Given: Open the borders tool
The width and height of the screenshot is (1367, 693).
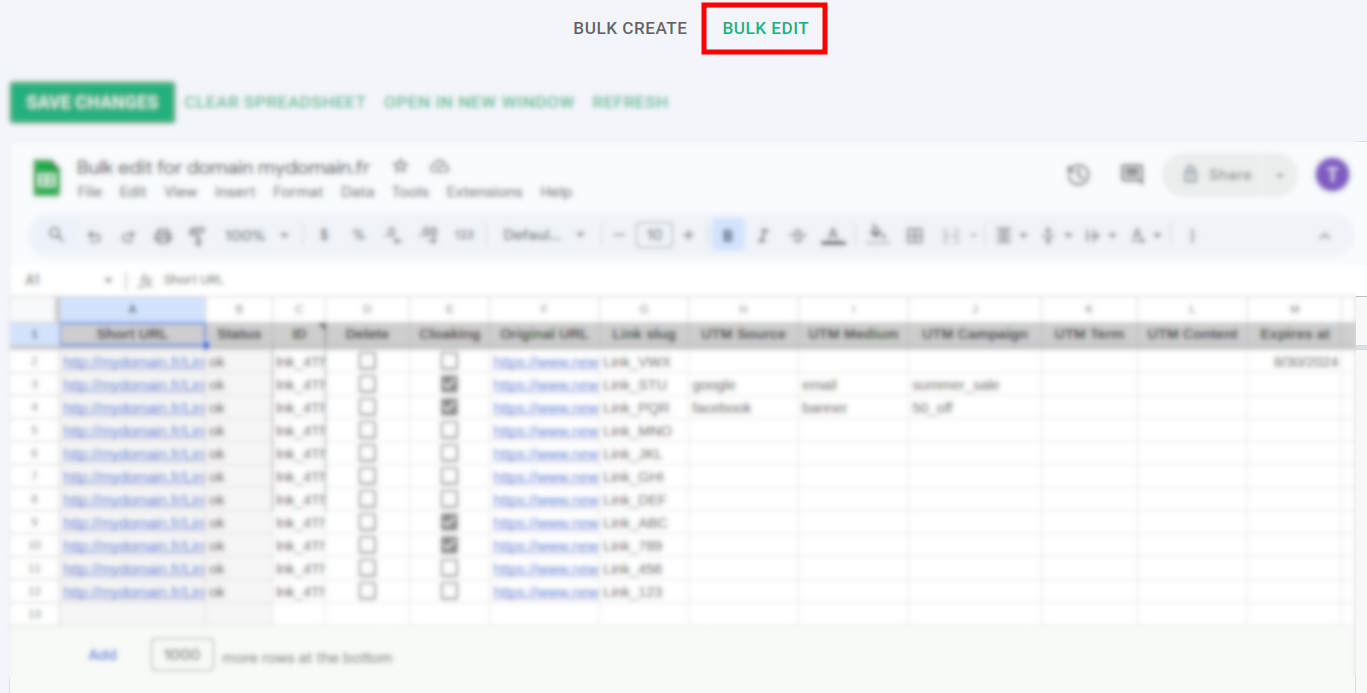Looking at the screenshot, I should [x=914, y=236].
